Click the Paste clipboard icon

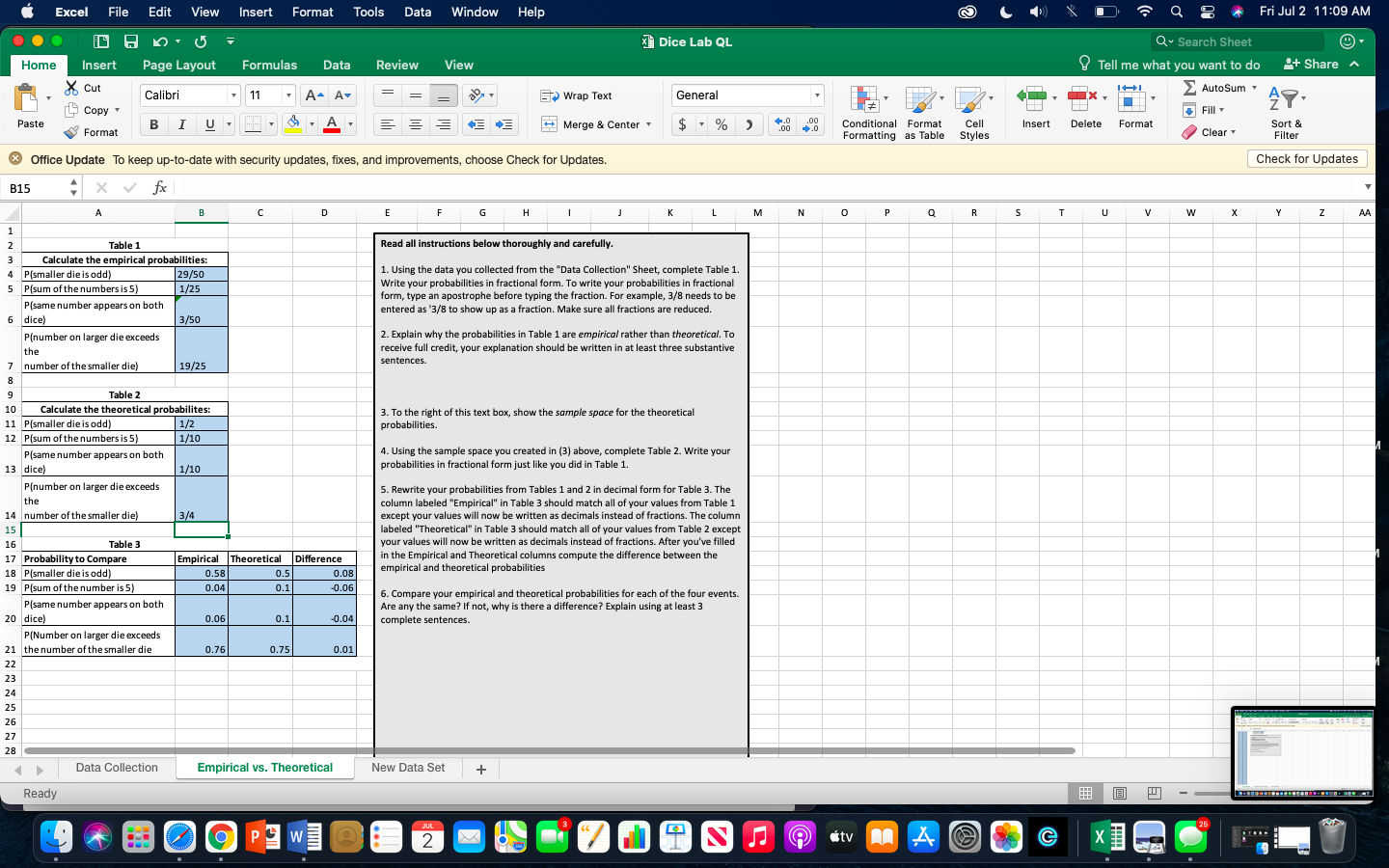click(x=26, y=98)
